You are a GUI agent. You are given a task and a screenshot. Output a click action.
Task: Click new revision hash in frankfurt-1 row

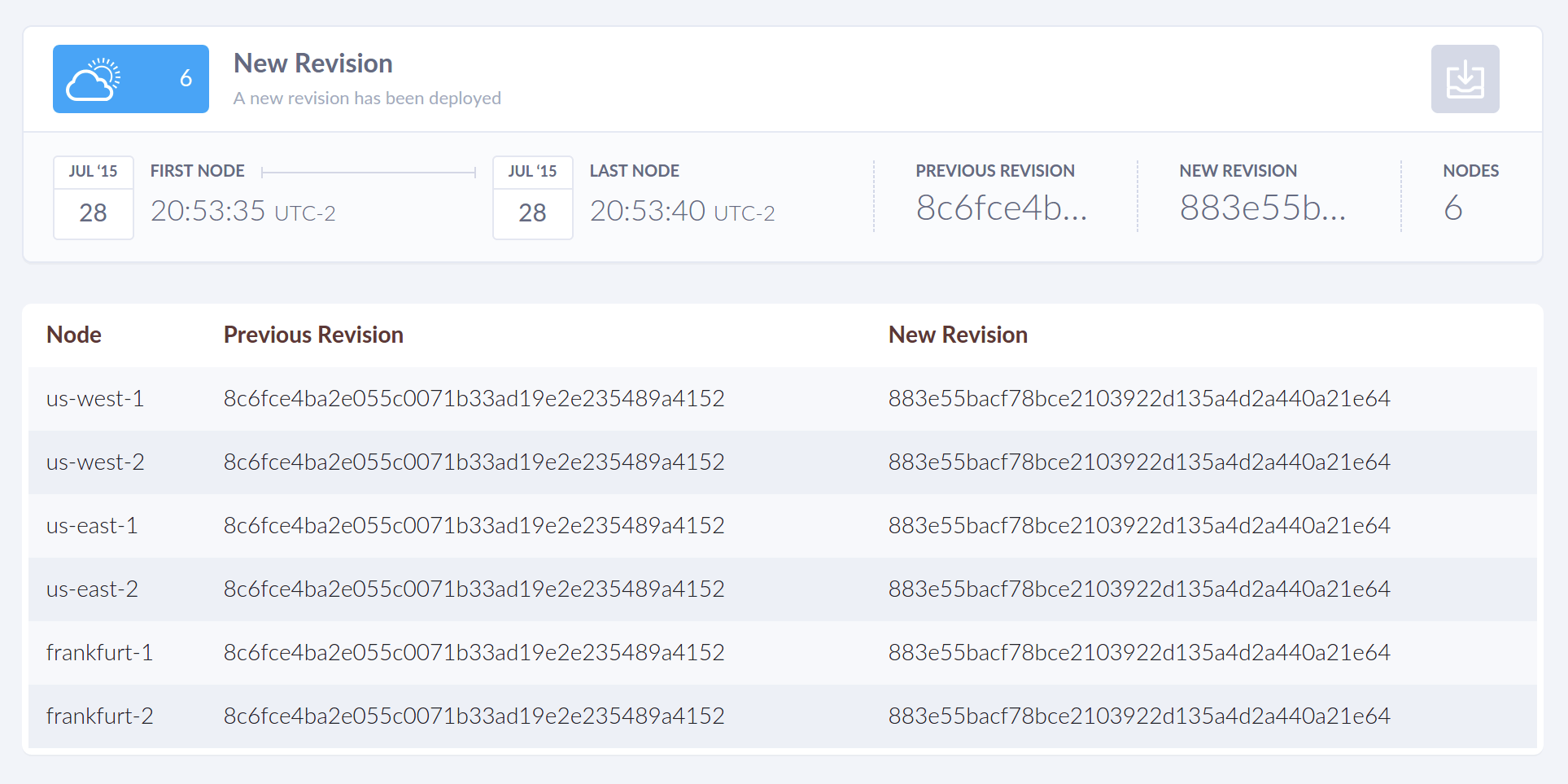pos(1139,652)
